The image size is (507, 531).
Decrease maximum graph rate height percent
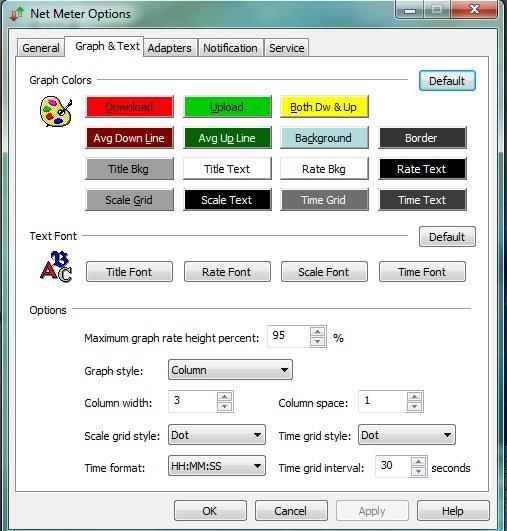coord(318,342)
